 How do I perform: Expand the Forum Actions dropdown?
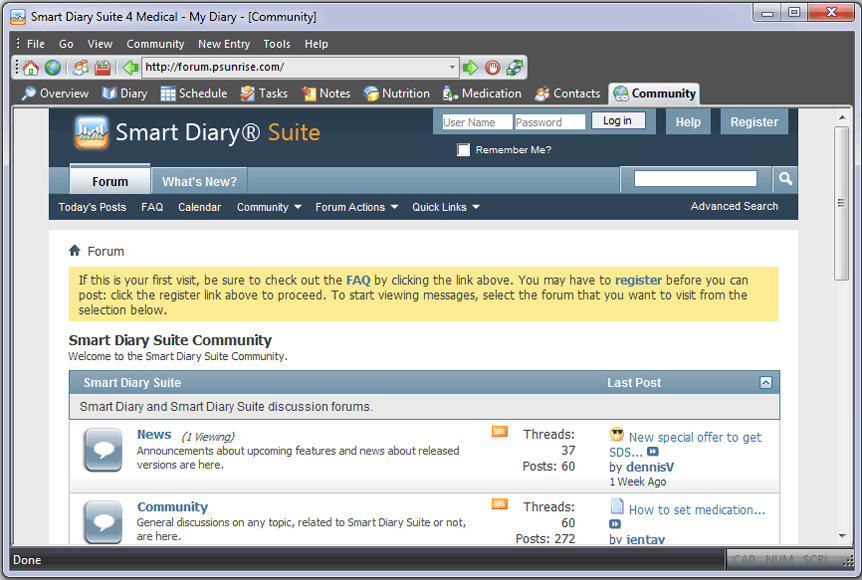coord(356,207)
